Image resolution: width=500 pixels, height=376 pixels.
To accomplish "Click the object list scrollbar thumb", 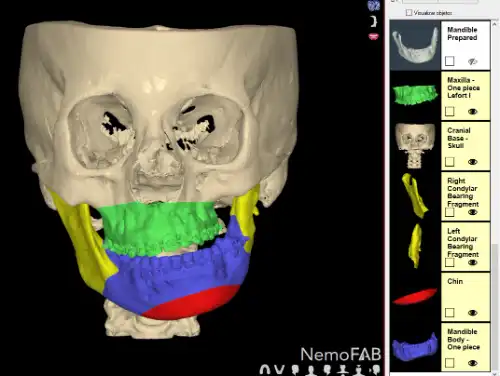I will tap(495, 307).
